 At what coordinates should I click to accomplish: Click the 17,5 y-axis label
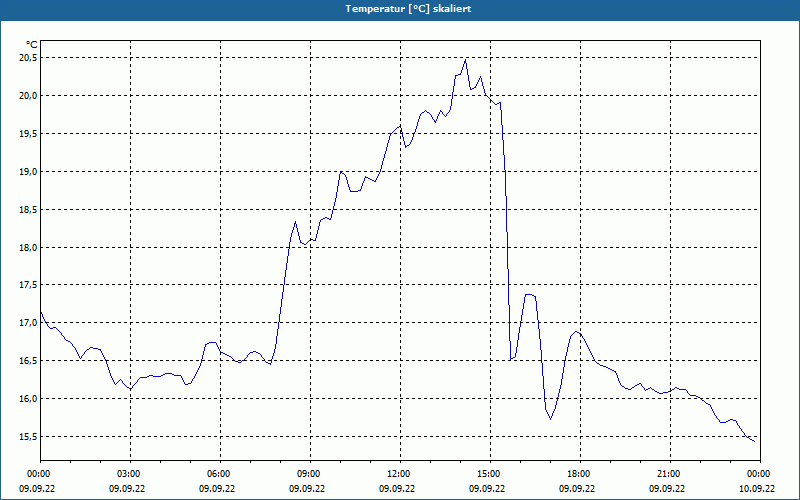coord(28,285)
